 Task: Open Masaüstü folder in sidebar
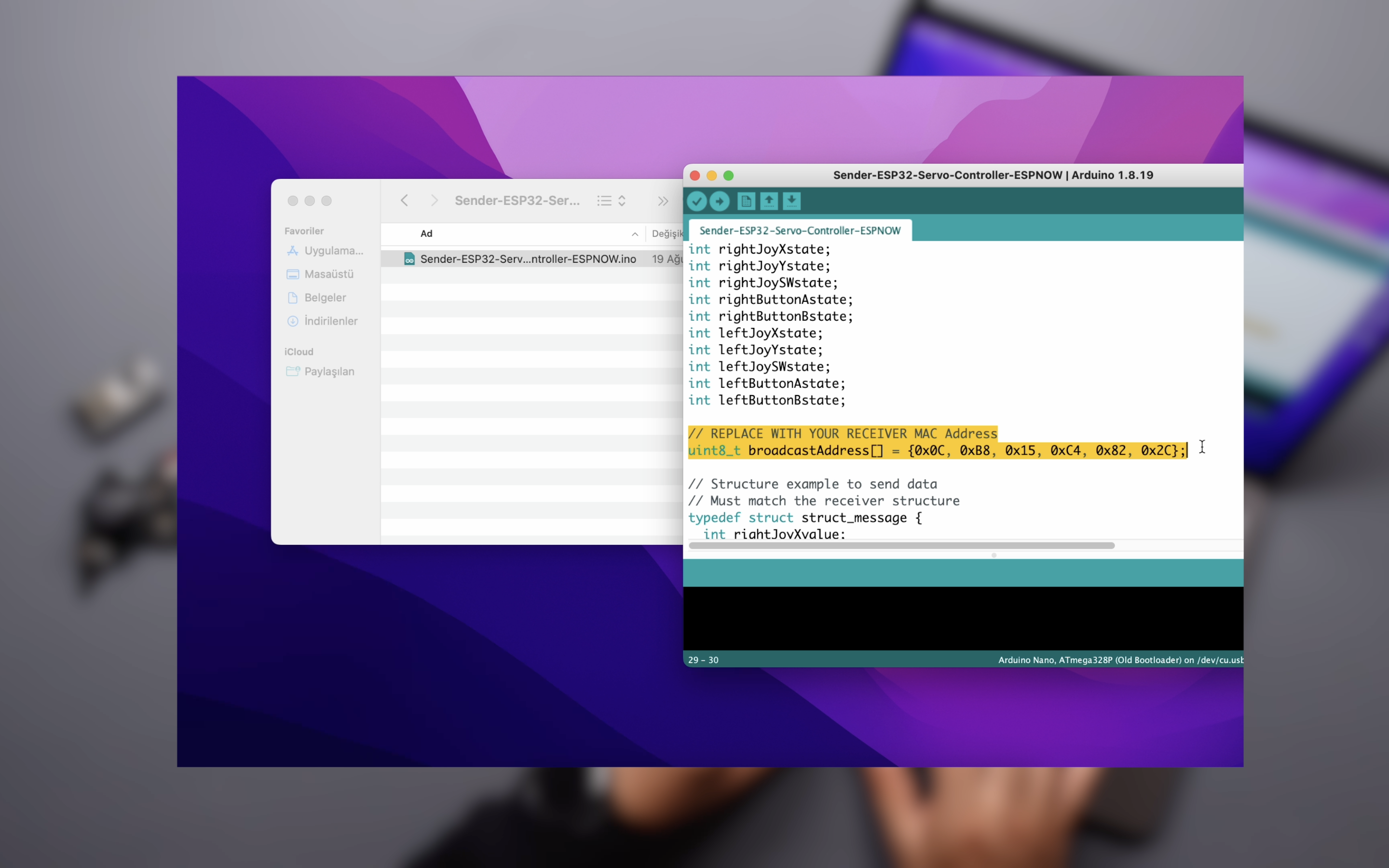tap(328, 274)
